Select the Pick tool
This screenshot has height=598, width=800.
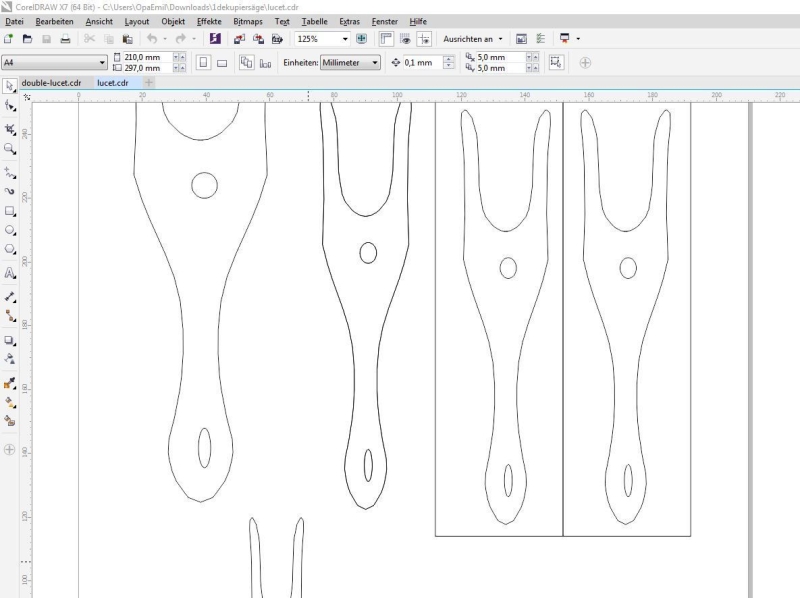coord(10,86)
